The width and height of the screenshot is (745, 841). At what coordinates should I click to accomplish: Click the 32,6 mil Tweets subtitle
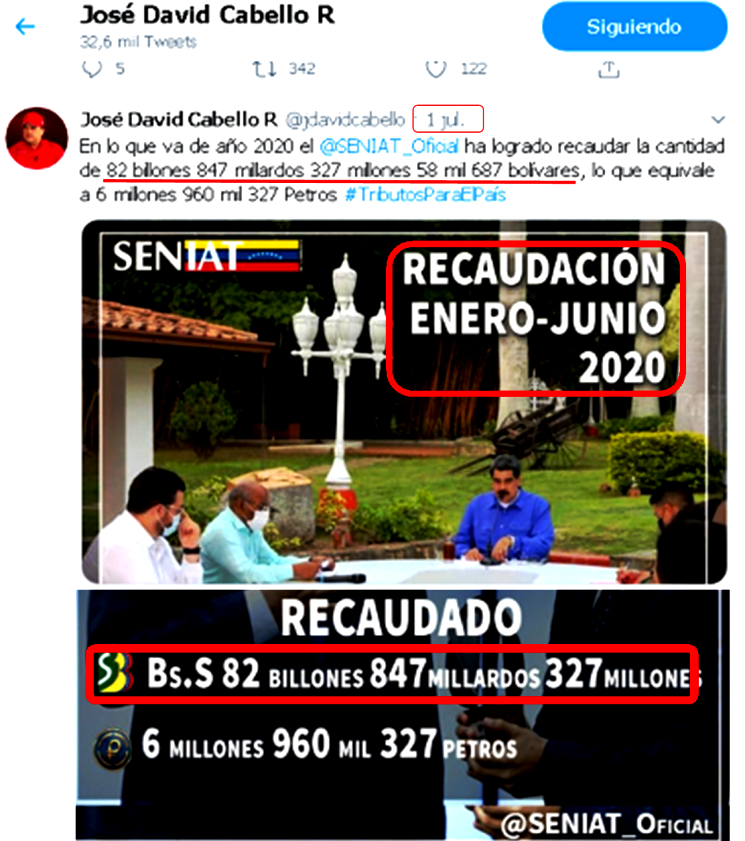[x=138, y=42]
